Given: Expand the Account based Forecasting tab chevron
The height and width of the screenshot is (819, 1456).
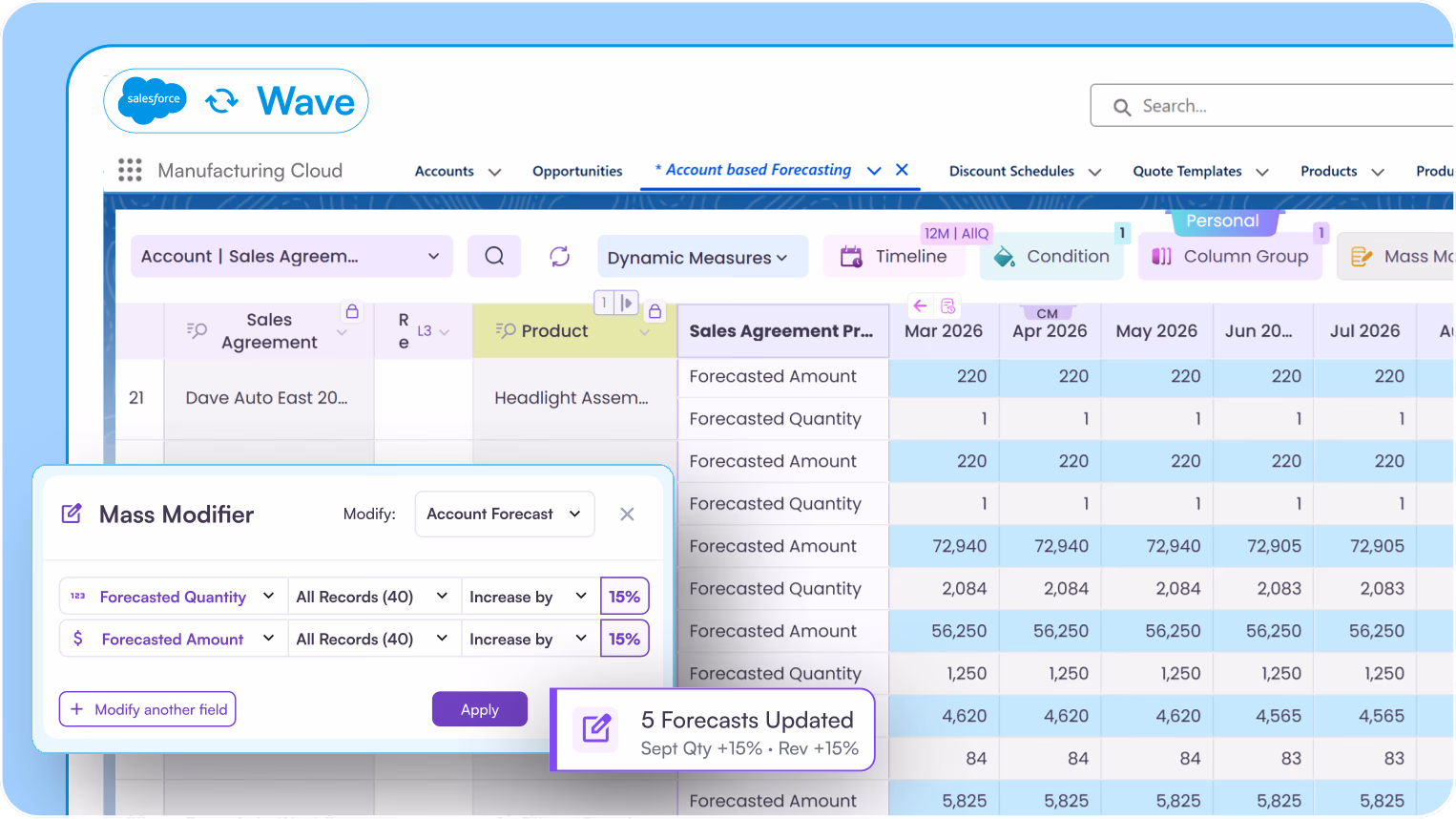Looking at the screenshot, I should click(874, 170).
